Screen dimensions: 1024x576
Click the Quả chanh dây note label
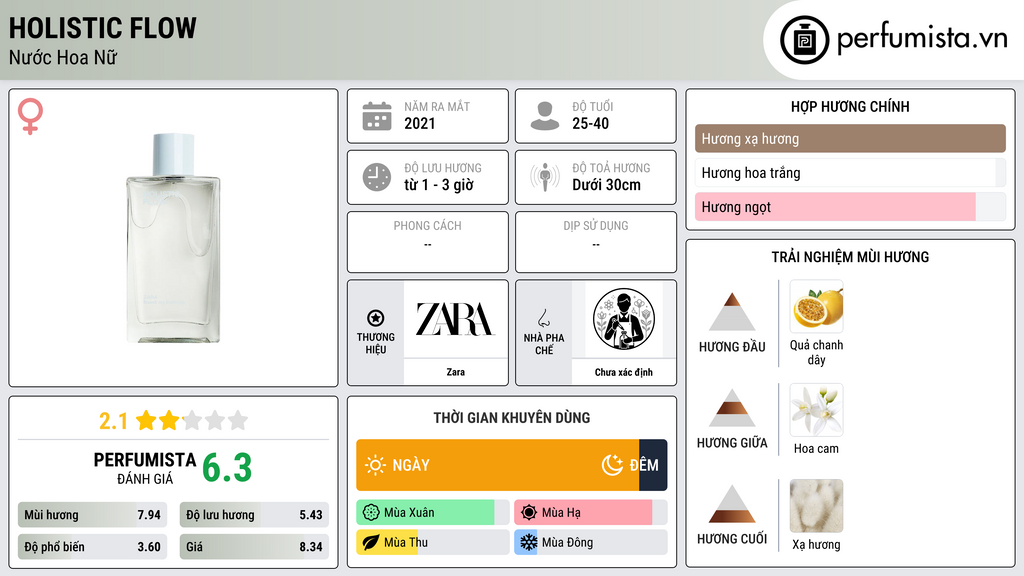(816, 352)
